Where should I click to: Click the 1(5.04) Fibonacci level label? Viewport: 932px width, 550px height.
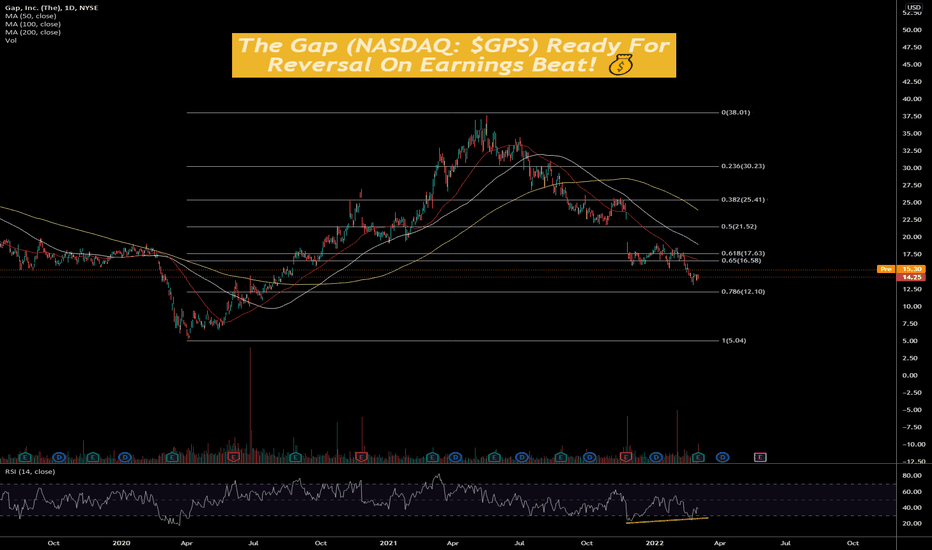coord(733,341)
